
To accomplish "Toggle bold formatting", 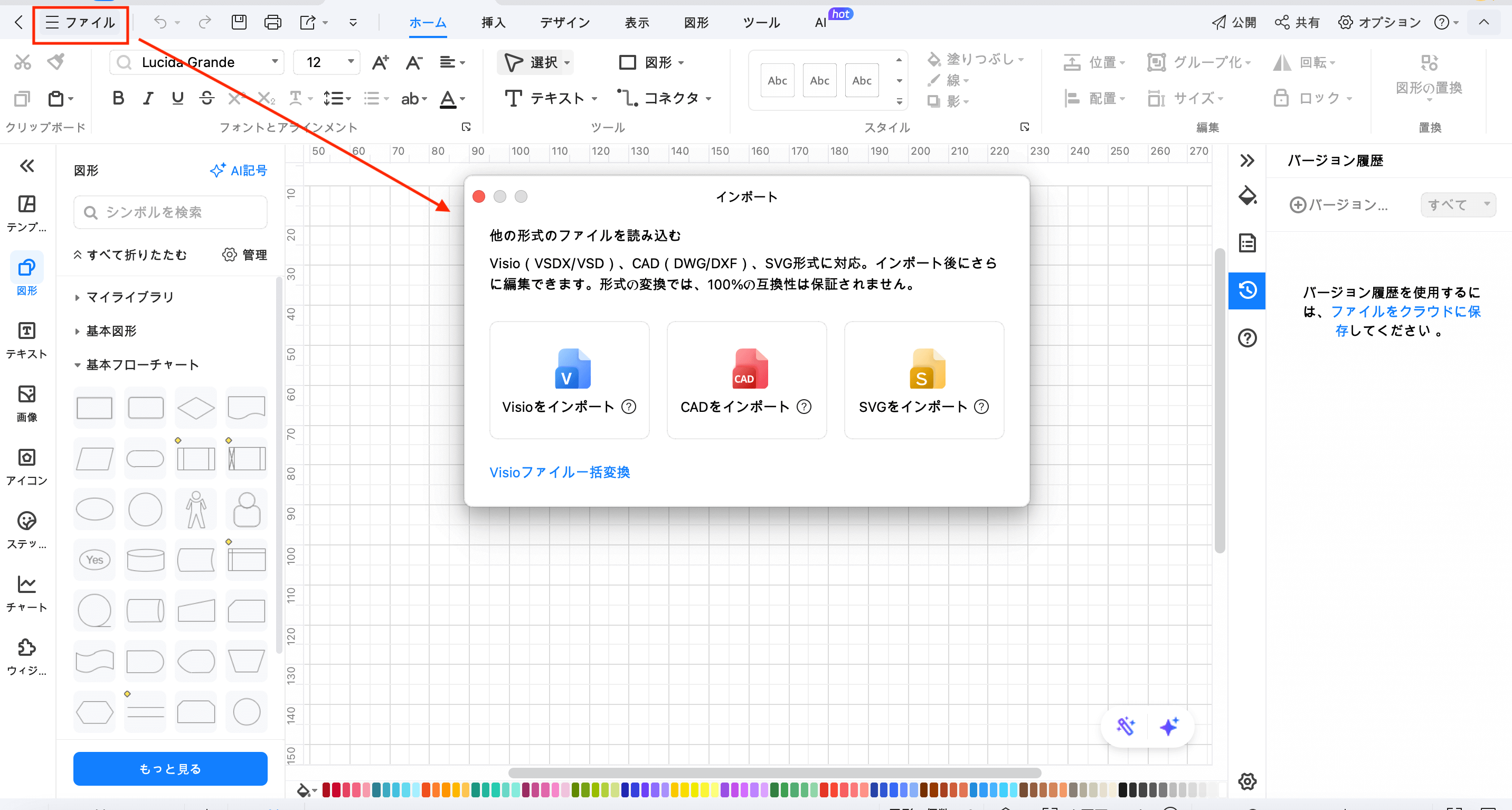I will 118,98.
